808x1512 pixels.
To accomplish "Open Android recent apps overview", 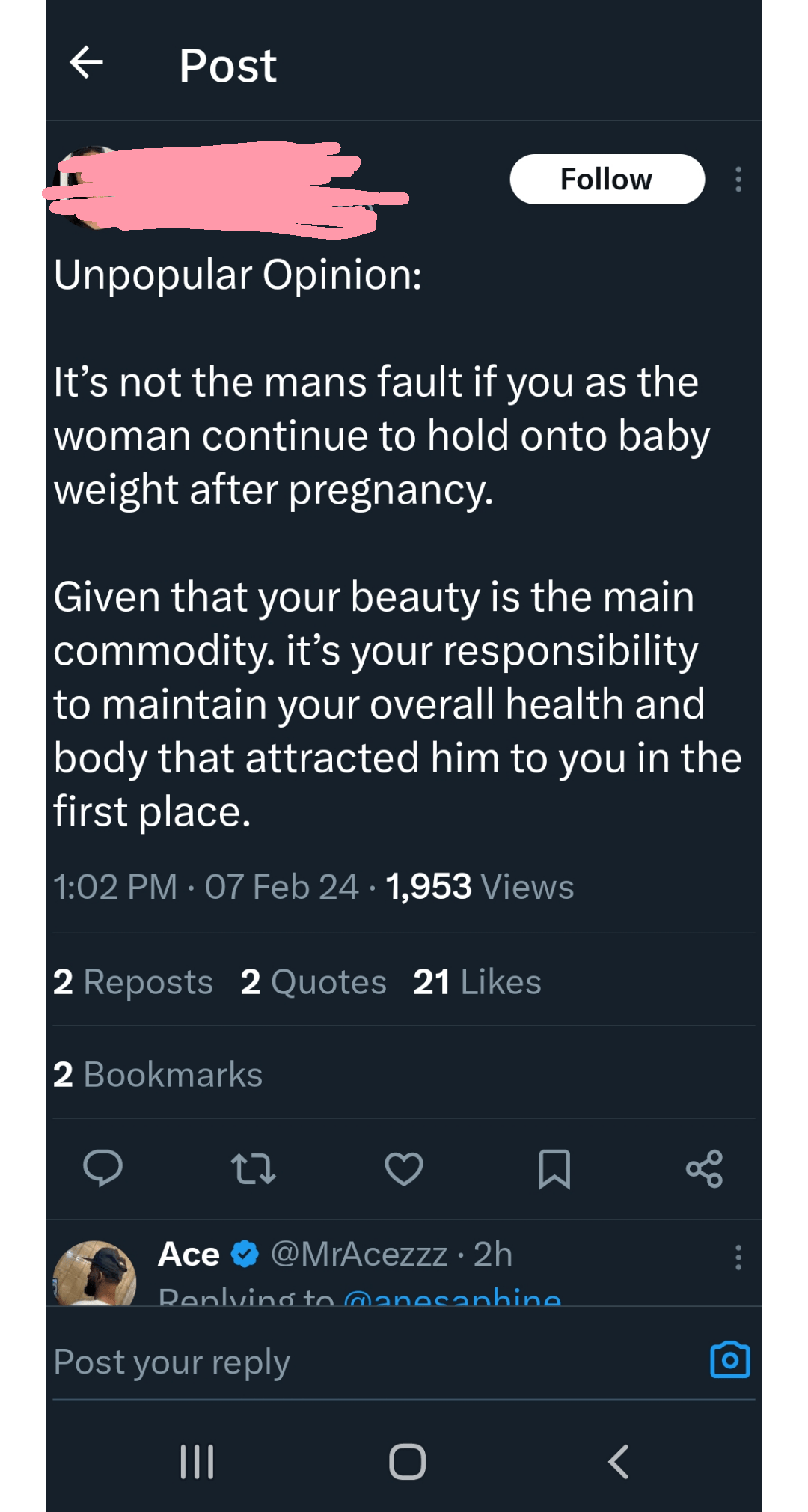I will [x=197, y=1463].
